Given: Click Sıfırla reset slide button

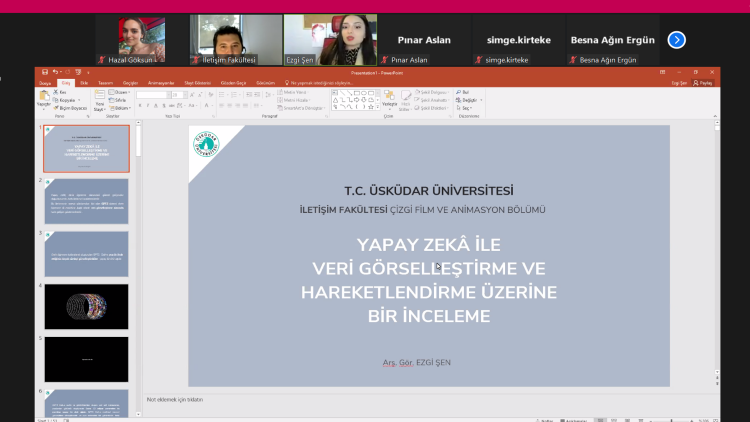Looking at the screenshot, I should click(117, 100).
